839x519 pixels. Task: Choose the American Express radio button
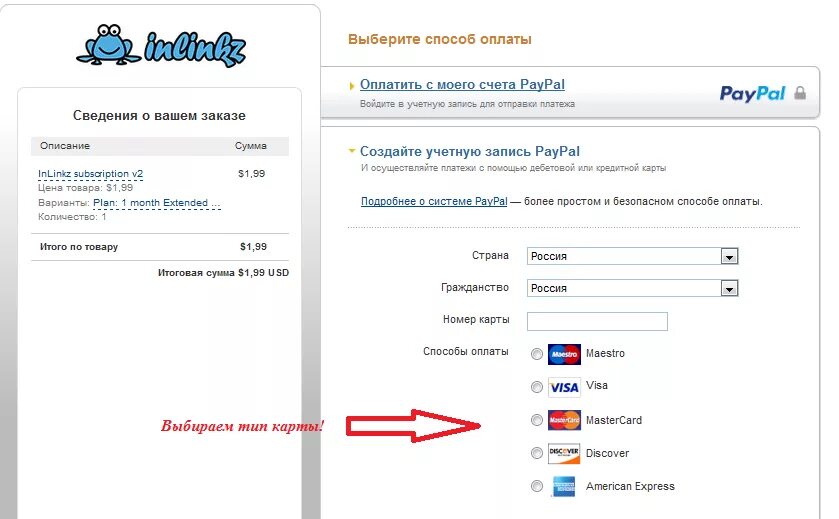point(537,486)
